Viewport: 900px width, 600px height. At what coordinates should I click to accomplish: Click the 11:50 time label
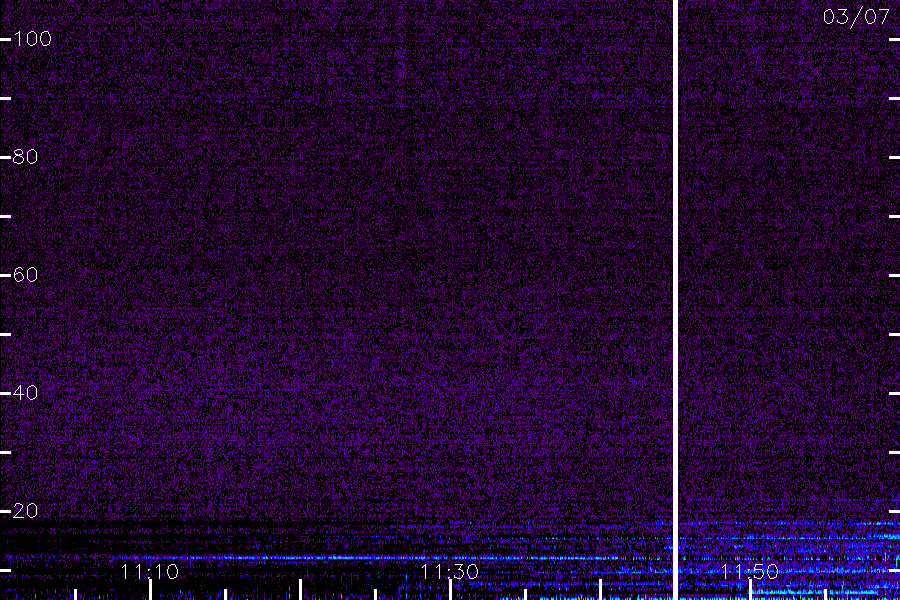pos(749,572)
